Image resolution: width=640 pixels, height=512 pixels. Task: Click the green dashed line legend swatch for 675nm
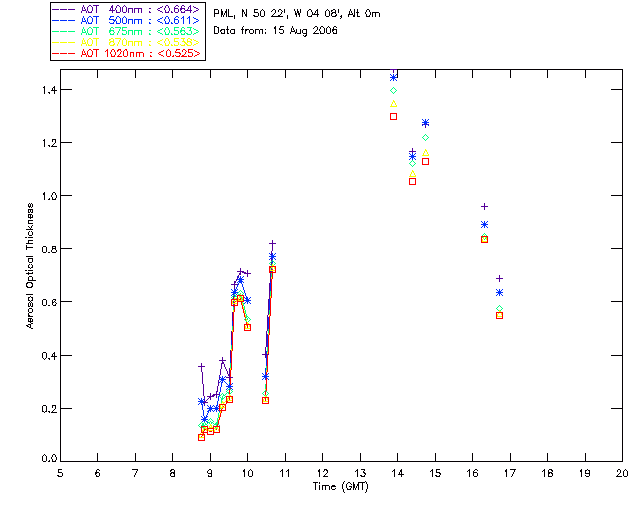coord(64,31)
